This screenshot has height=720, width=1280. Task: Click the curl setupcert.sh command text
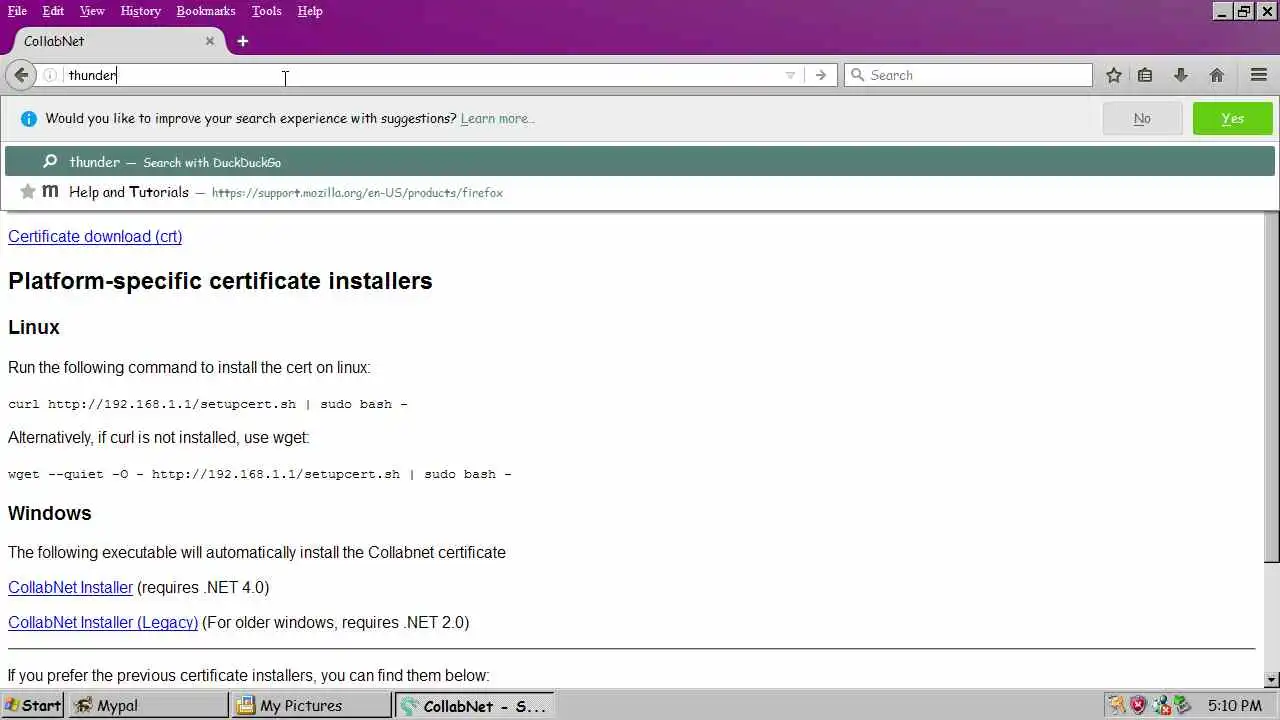pos(208,404)
